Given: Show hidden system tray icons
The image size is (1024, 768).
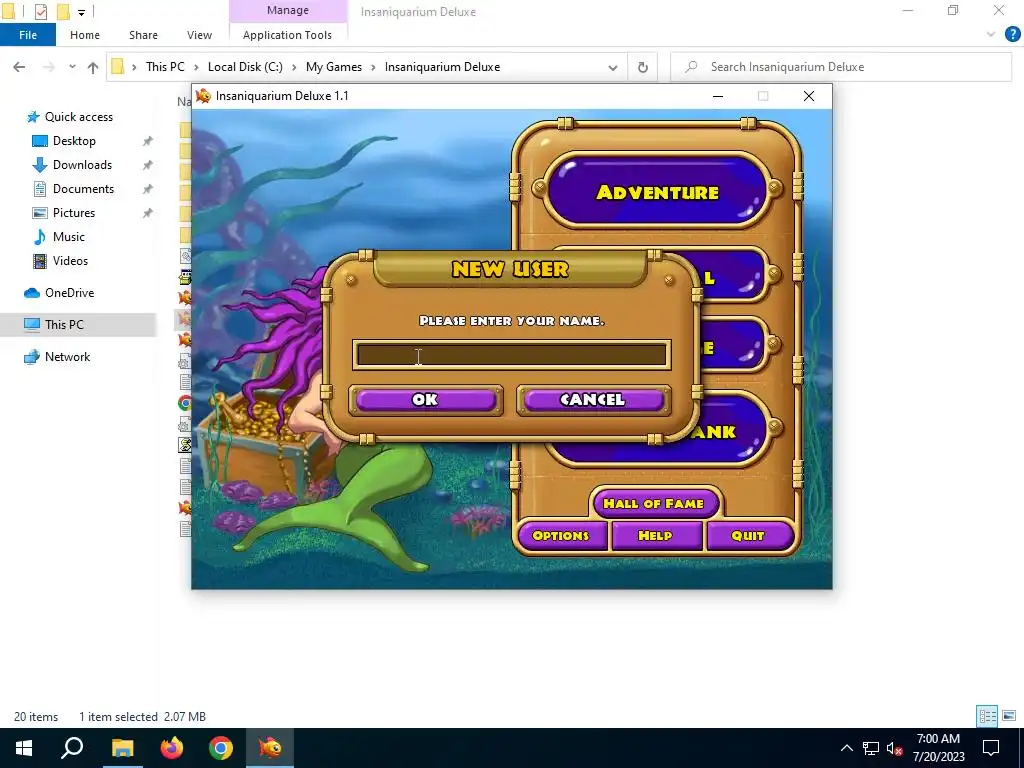Looking at the screenshot, I should [846, 748].
